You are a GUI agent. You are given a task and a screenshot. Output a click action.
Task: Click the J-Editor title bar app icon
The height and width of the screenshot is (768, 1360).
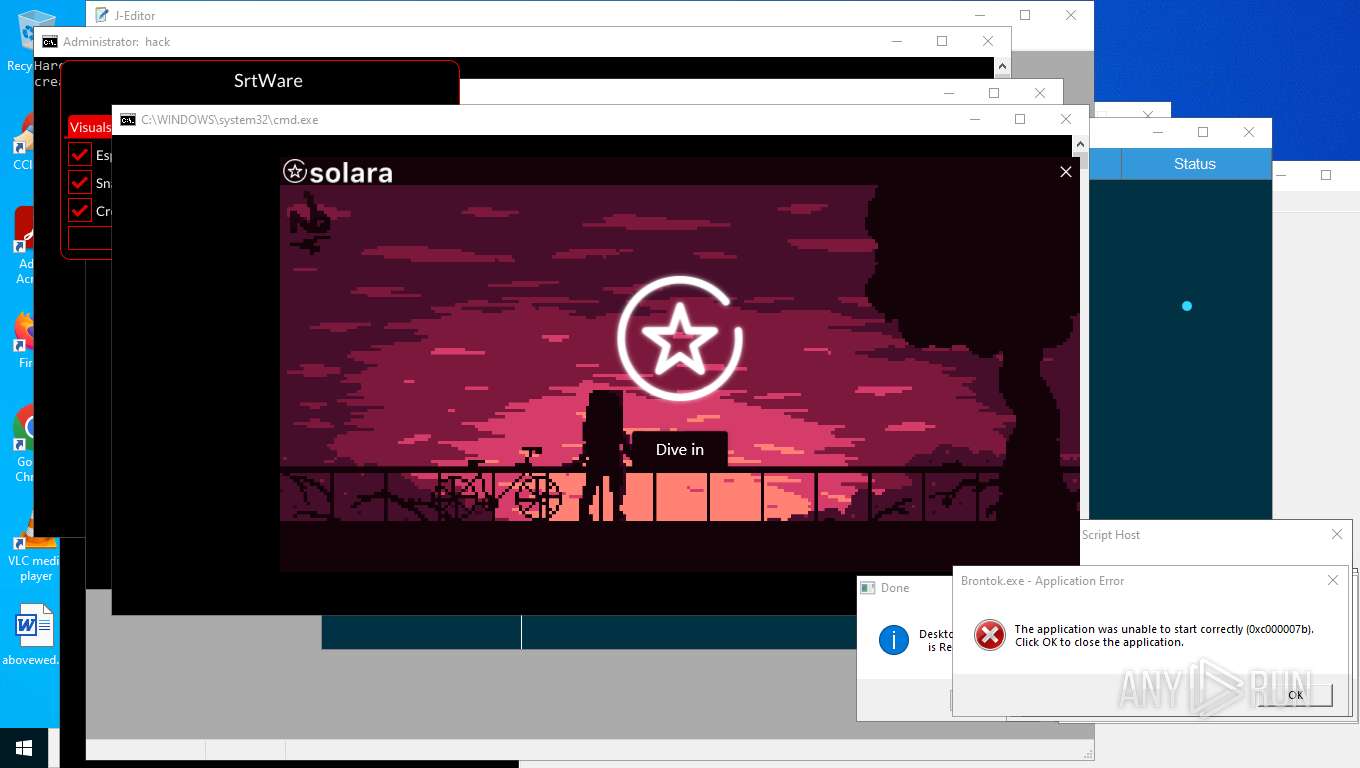(101, 15)
